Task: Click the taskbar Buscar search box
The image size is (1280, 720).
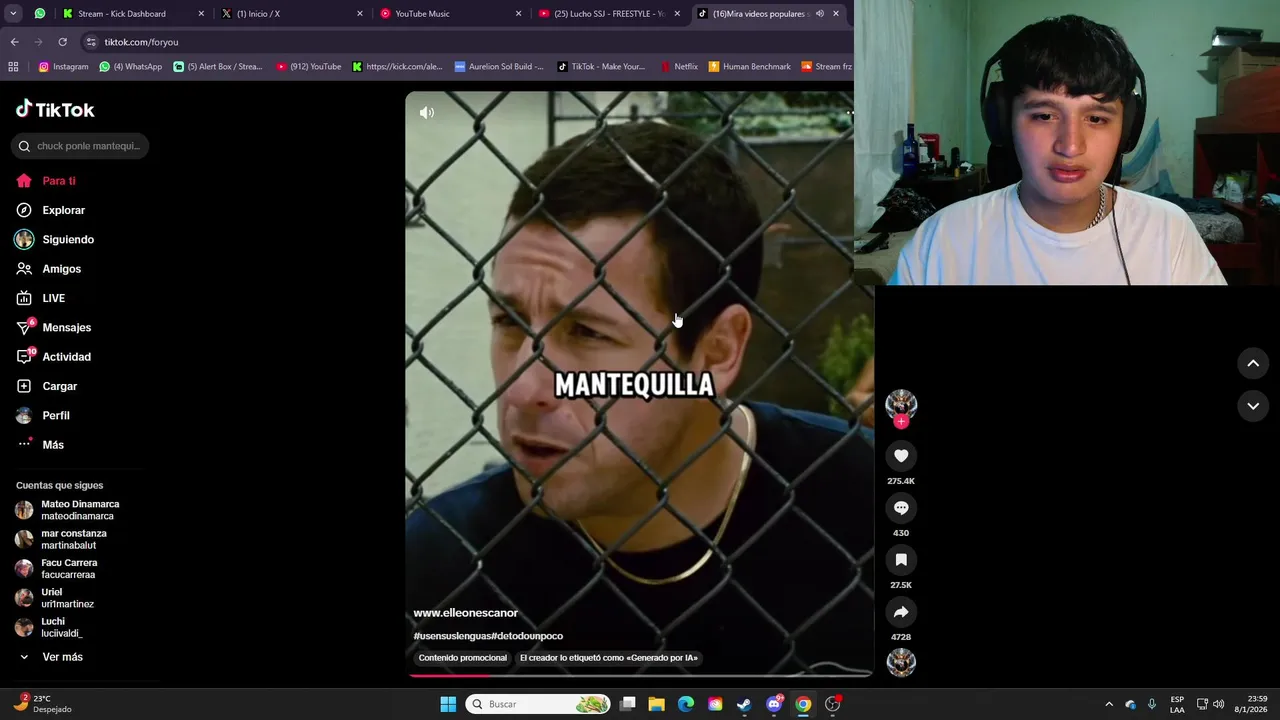Action: [539, 704]
